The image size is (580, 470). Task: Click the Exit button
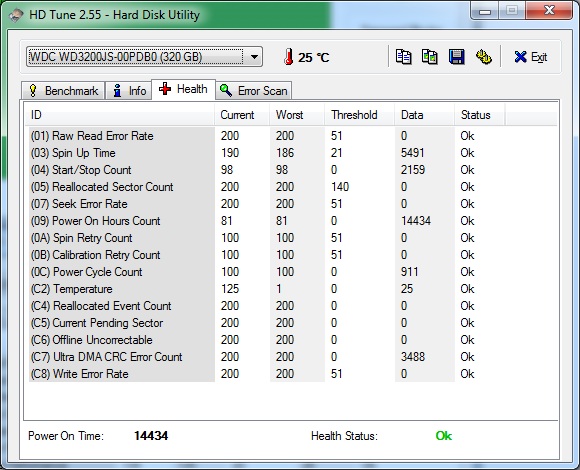[x=530, y=57]
